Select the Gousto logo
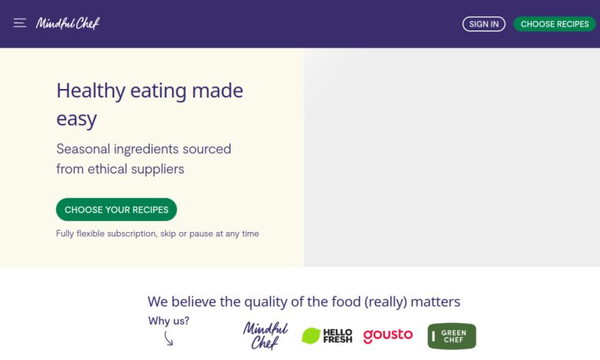This screenshot has width=600, height=360. click(388, 336)
